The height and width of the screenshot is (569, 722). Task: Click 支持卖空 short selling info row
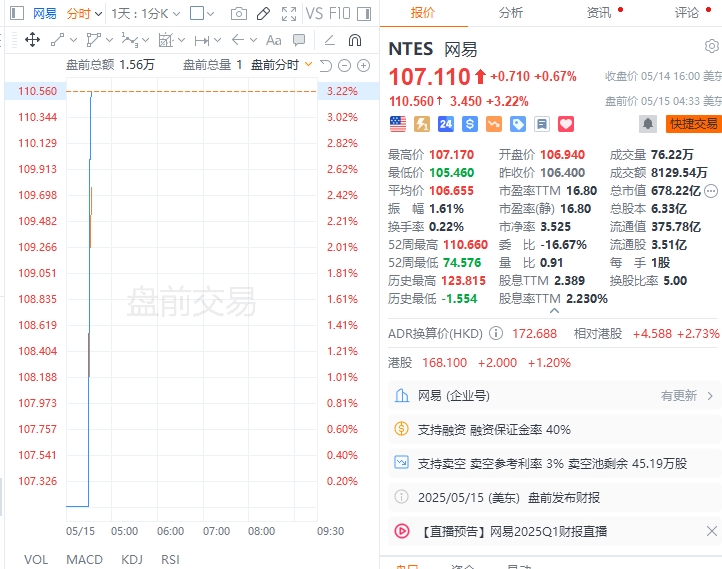pyautogui.click(x=554, y=463)
